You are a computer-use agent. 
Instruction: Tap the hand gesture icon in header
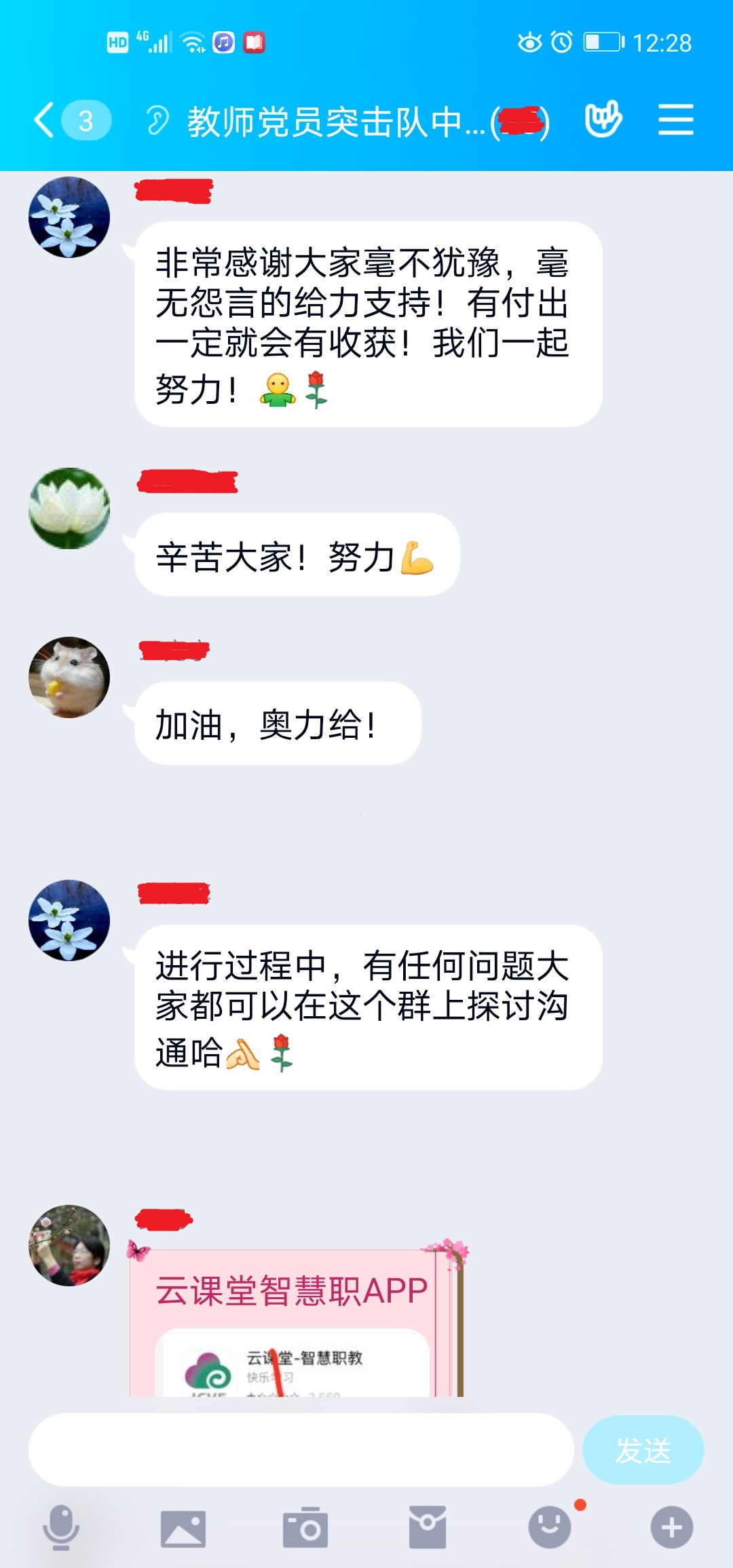603,119
